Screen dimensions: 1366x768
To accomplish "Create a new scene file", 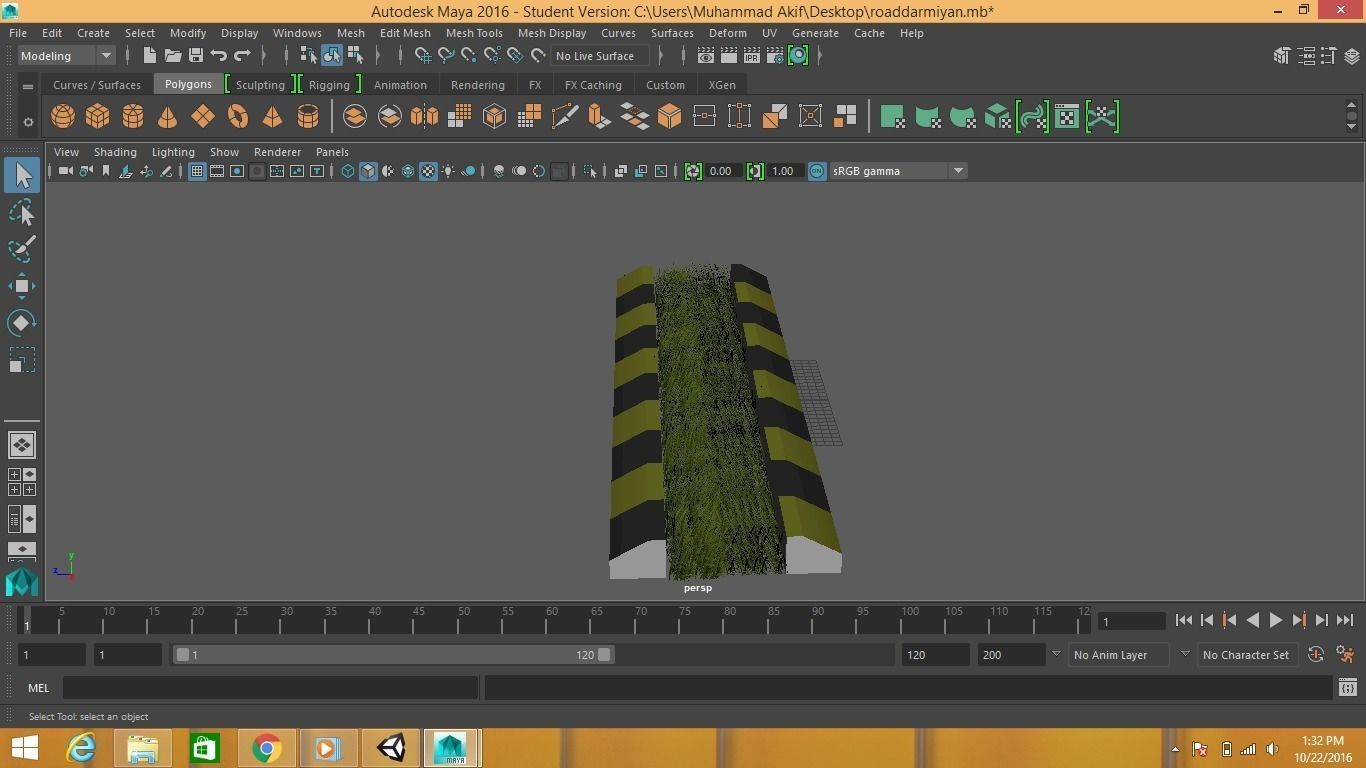I will click(x=150, y=56).
